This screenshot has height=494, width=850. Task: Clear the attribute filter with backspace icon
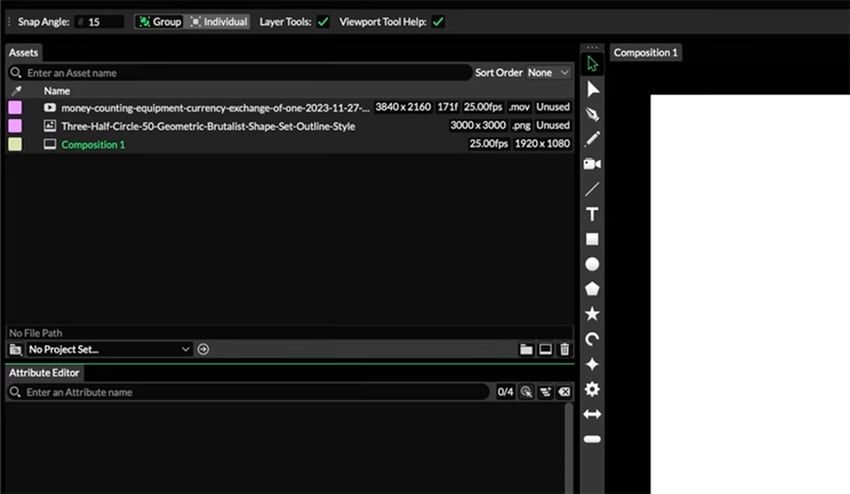(x=564, y=392)
